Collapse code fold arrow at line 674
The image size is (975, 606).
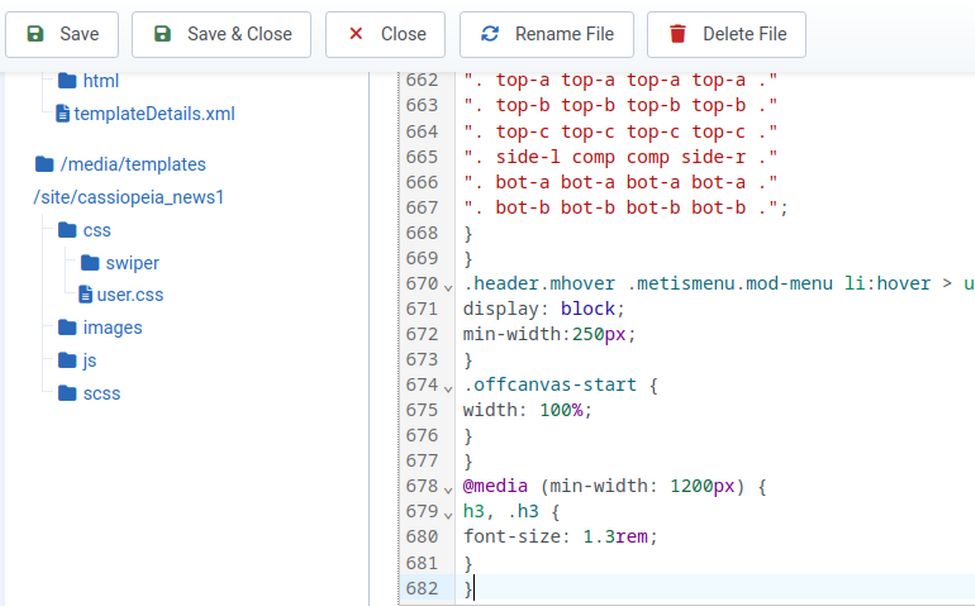coord(448,387)
